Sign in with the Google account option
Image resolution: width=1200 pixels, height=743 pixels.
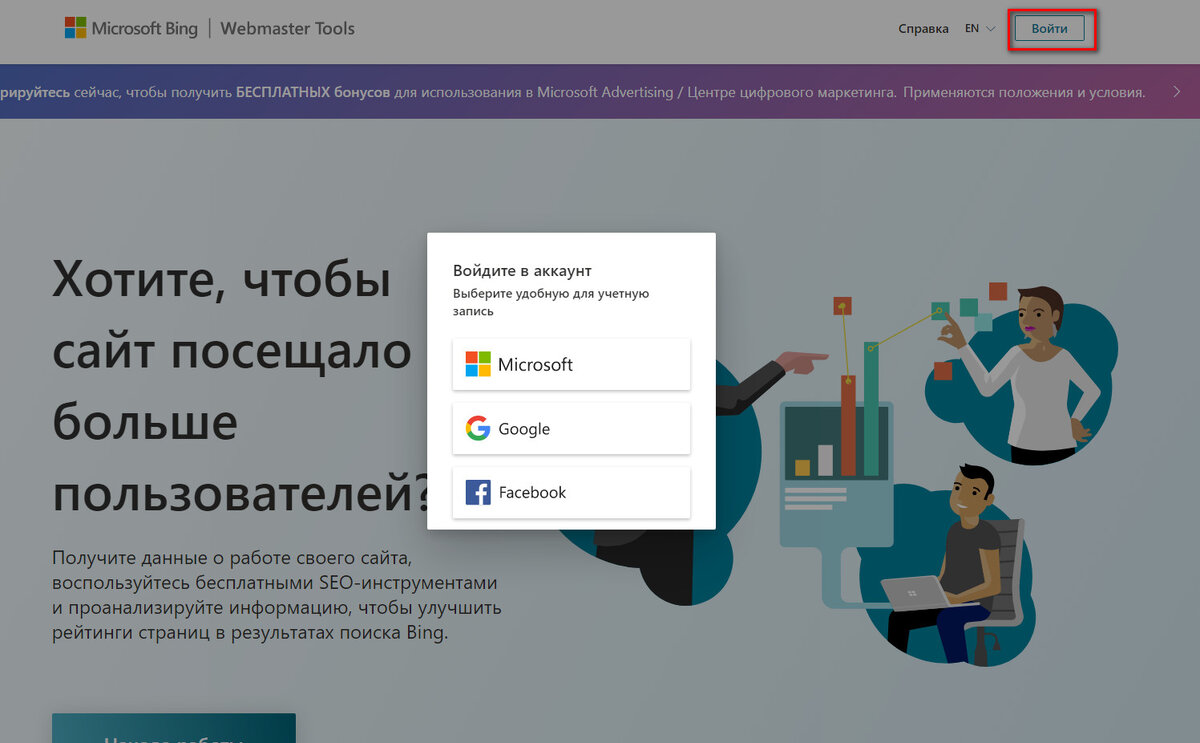(x=571, y=428)
